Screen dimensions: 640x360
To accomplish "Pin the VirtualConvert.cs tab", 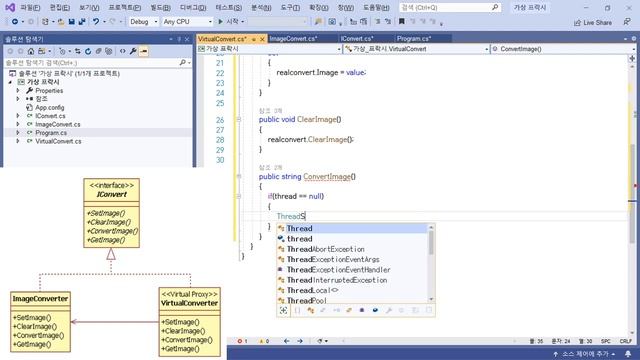I will click(254, 39).
